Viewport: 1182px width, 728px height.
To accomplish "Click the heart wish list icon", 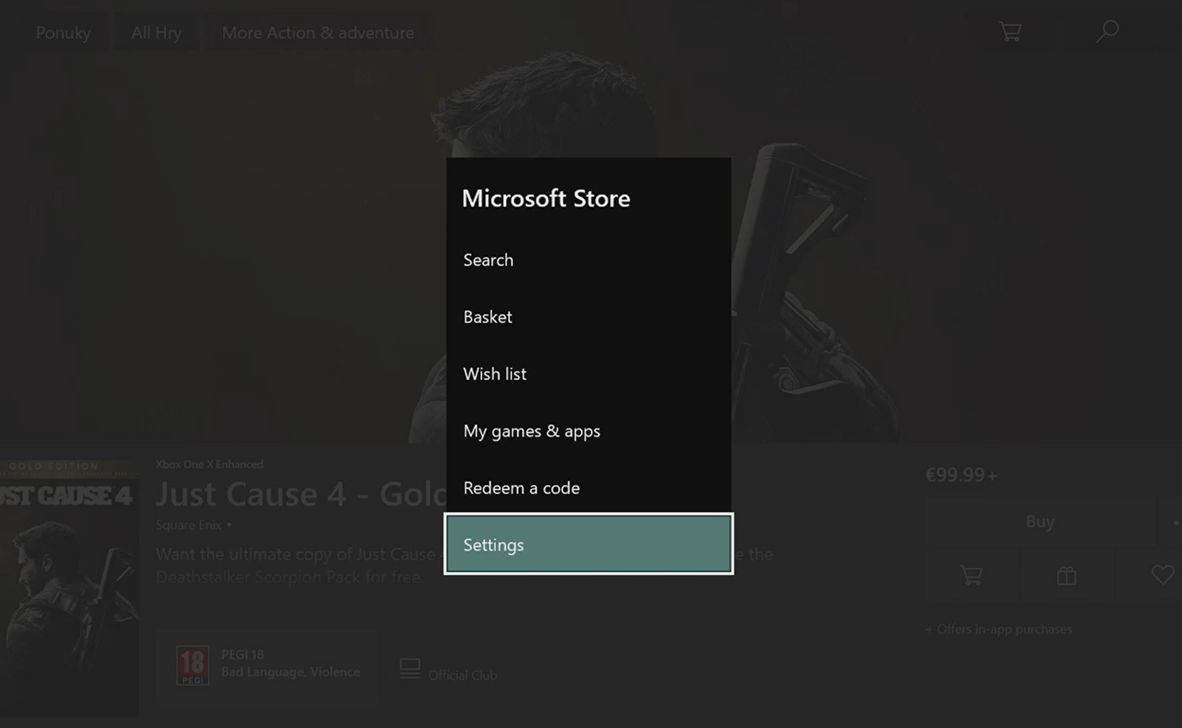I will (x=1162, y=575).
